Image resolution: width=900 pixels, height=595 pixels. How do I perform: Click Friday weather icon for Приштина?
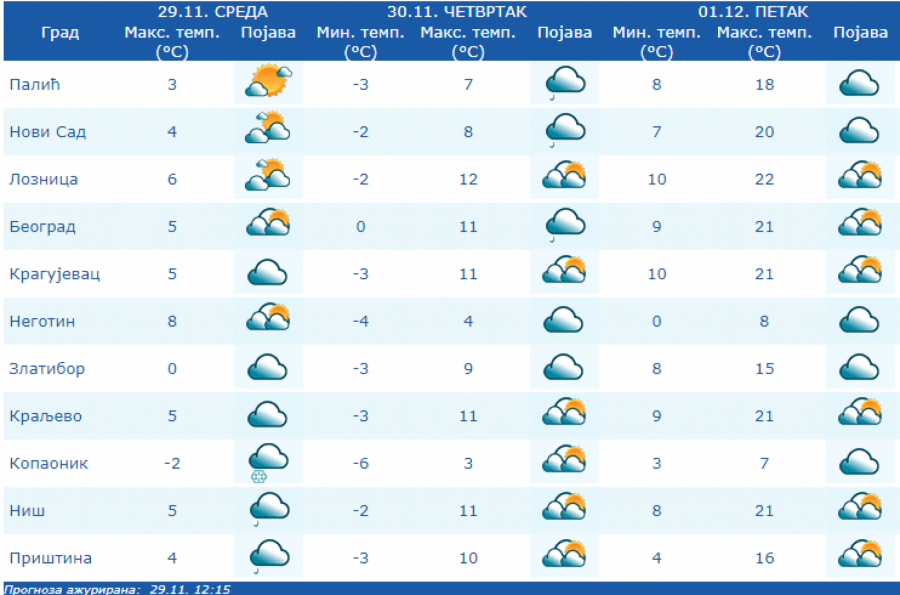click(x=859, y=557)
